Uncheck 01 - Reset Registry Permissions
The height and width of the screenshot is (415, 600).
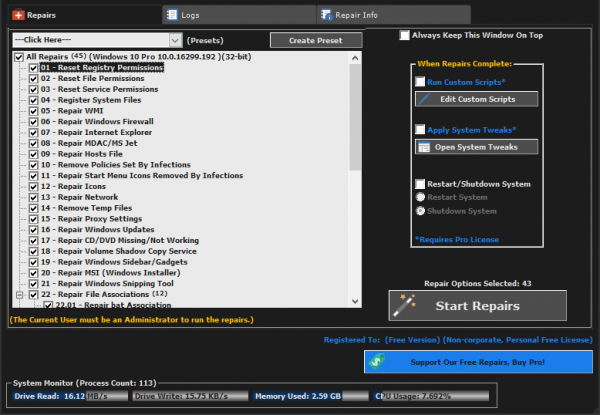(x=33, y=68)
